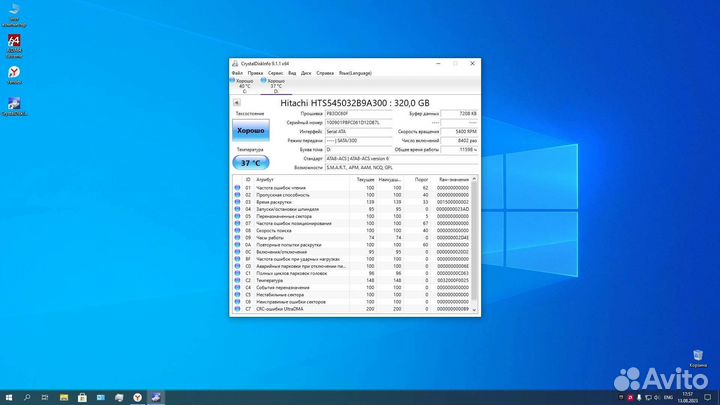The height and width of the screenshot is (405, 720).
Task: Click the Возможности S.M.A.R.T. field
Action: (x=401, y=168)
